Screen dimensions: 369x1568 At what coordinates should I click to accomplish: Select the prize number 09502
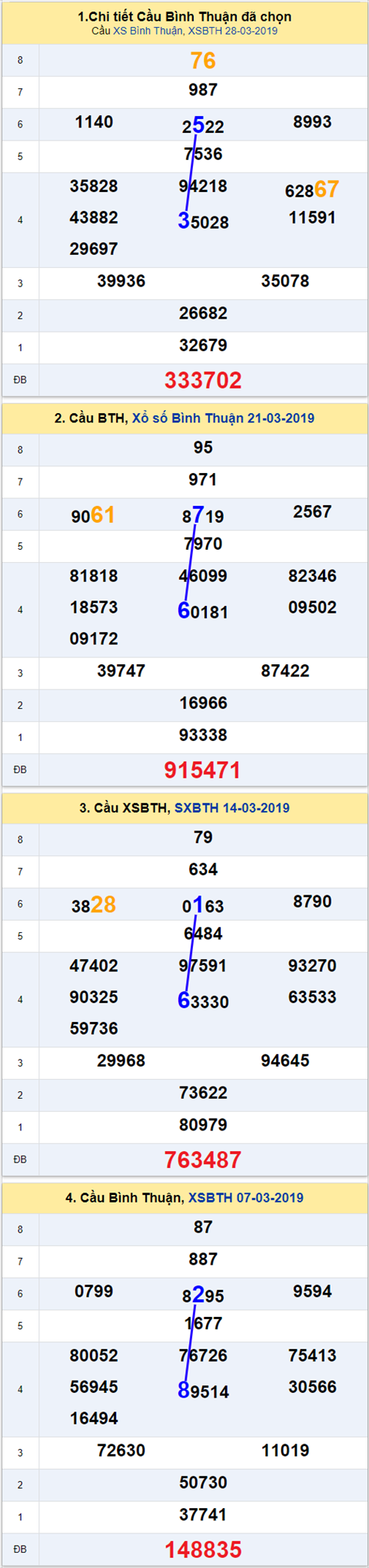[x=312, y=607]
